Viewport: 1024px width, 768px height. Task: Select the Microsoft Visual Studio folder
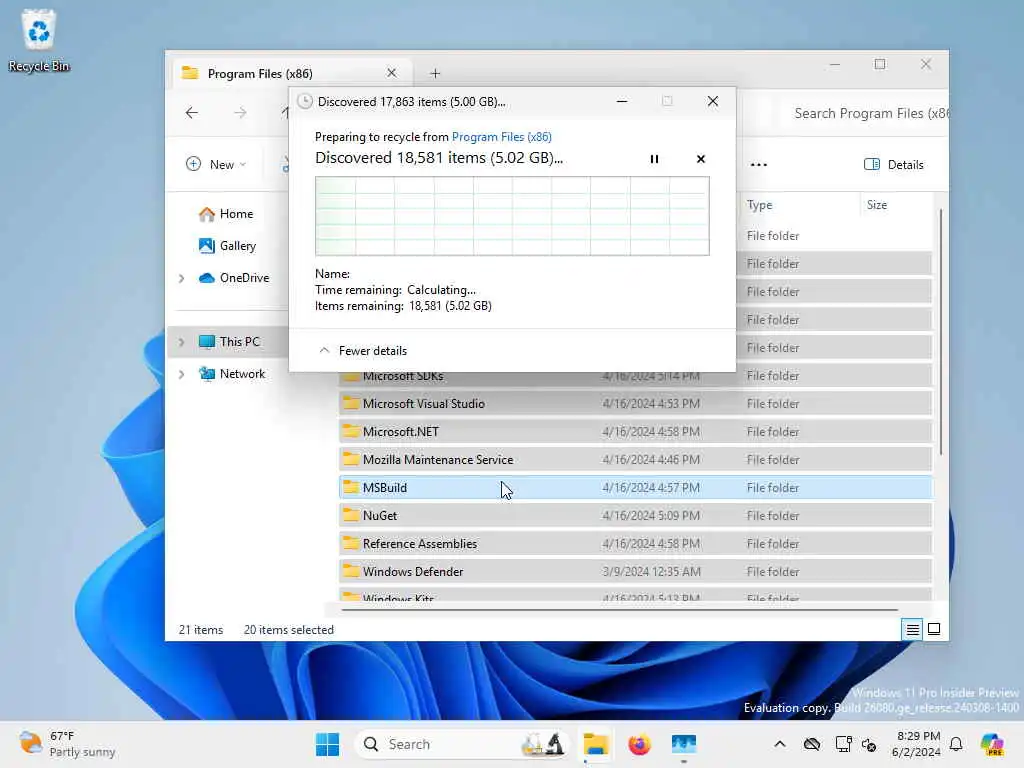point(635,404)
